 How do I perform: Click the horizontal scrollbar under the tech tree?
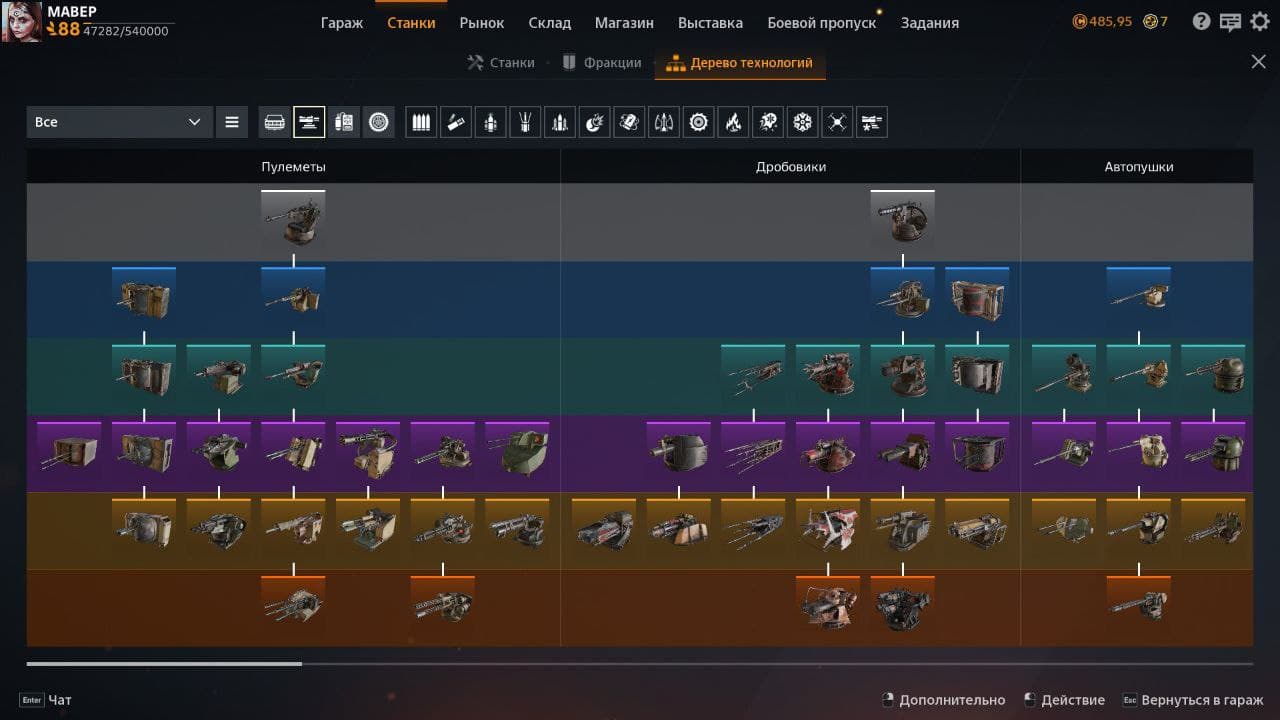164,663
